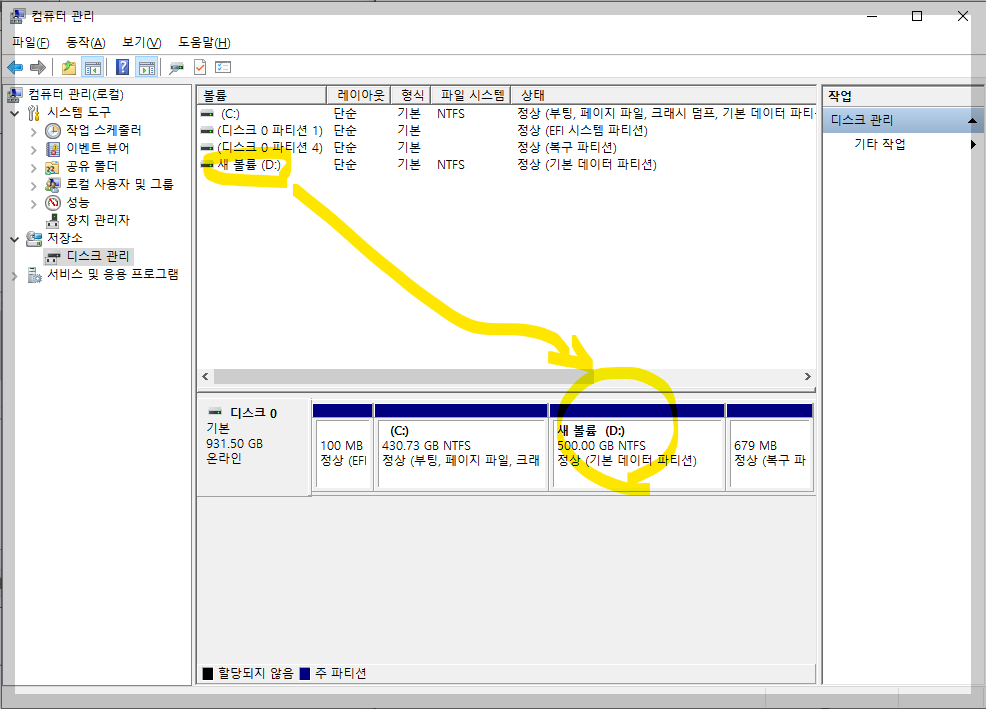Click the blue 주 파티션 legend swatch

coord(305,674)
